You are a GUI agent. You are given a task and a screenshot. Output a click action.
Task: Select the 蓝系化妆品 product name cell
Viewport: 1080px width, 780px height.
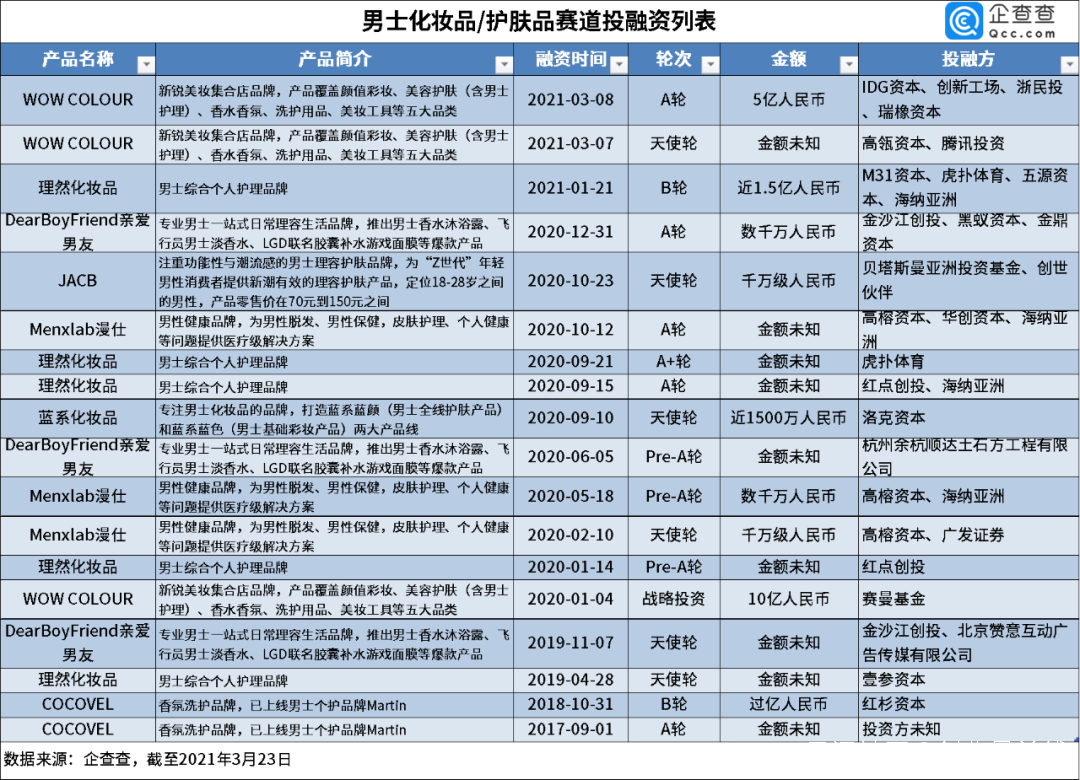pyautogui.click(x=78, y=418)
